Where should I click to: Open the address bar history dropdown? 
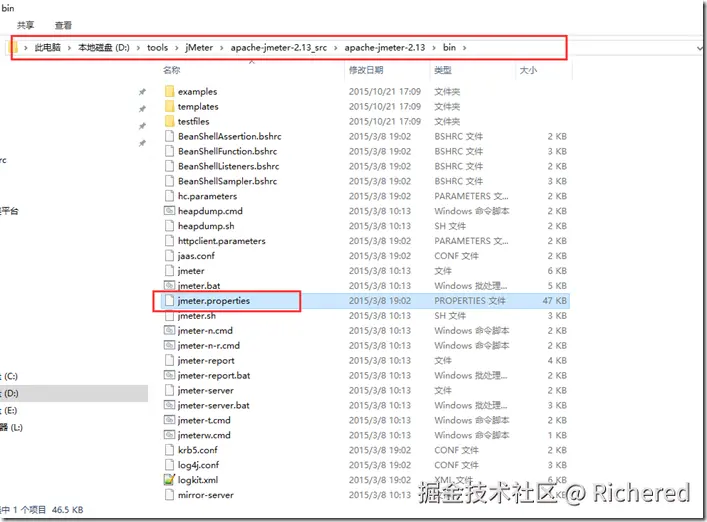(x=699, y=48)
